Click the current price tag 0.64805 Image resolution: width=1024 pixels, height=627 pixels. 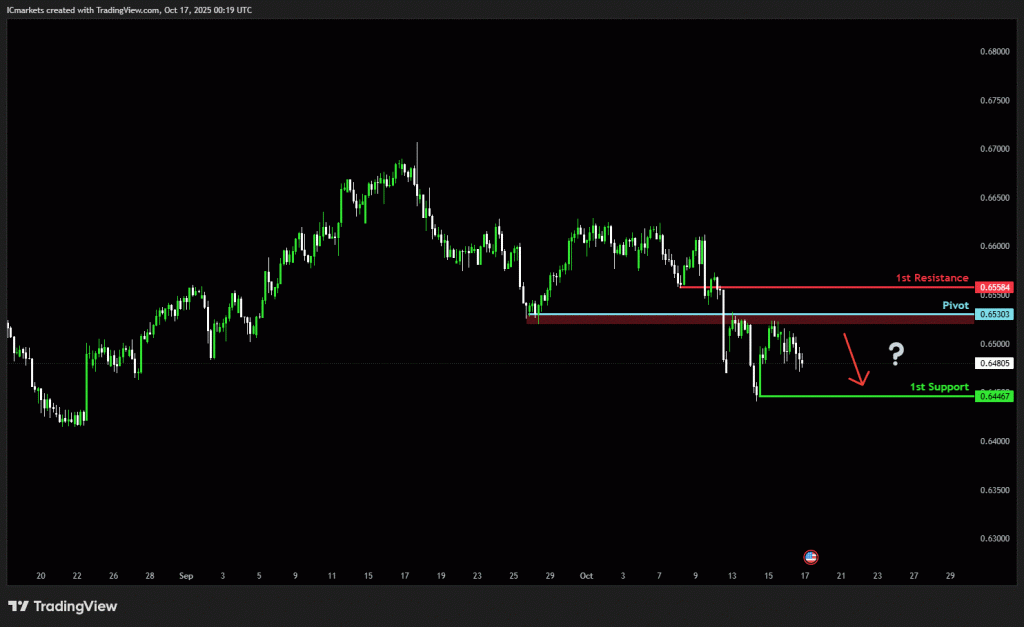pyautogui.click(x=996, y=364)
